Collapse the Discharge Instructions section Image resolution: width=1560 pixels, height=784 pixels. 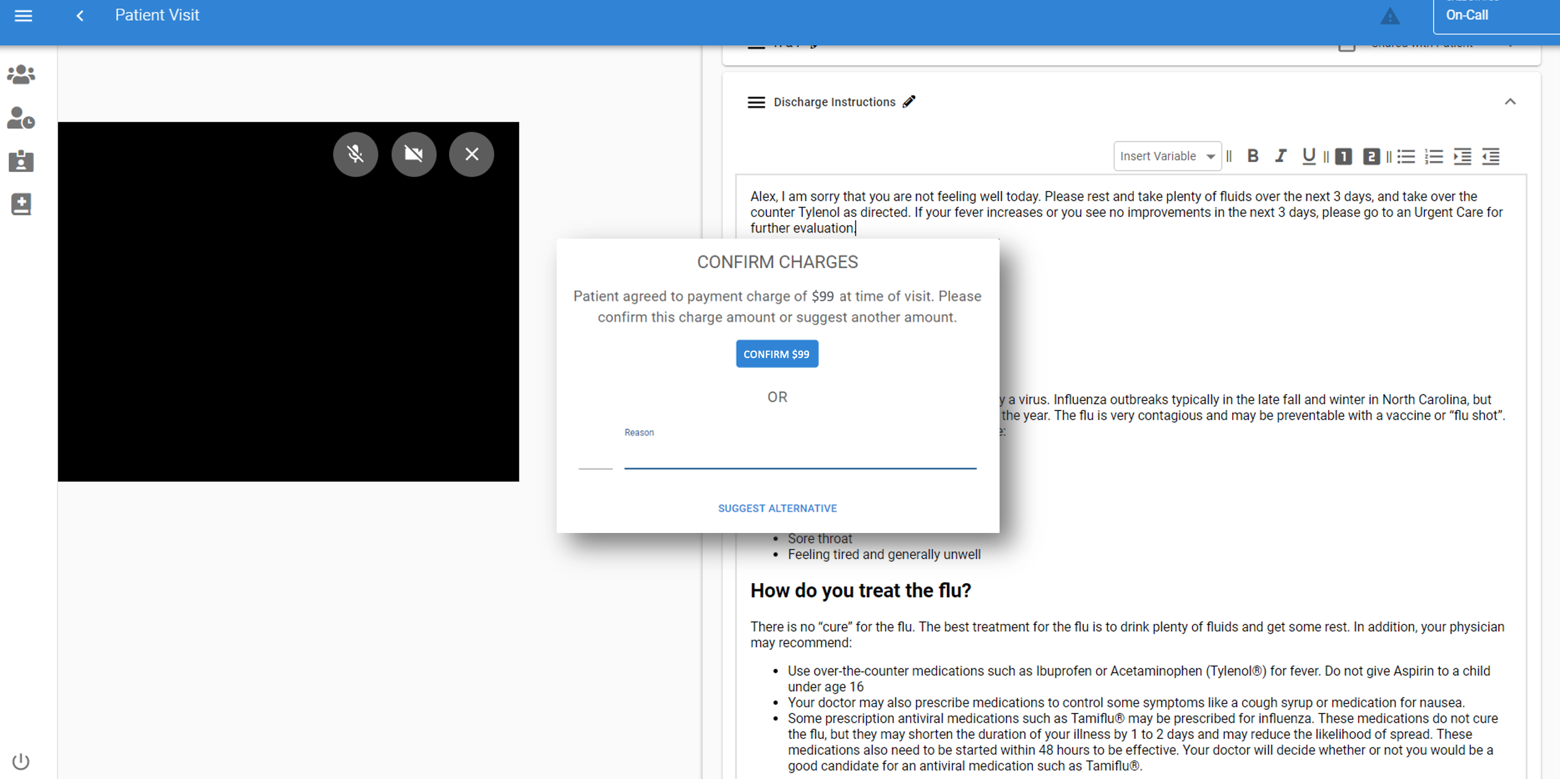pos(1510,102)
